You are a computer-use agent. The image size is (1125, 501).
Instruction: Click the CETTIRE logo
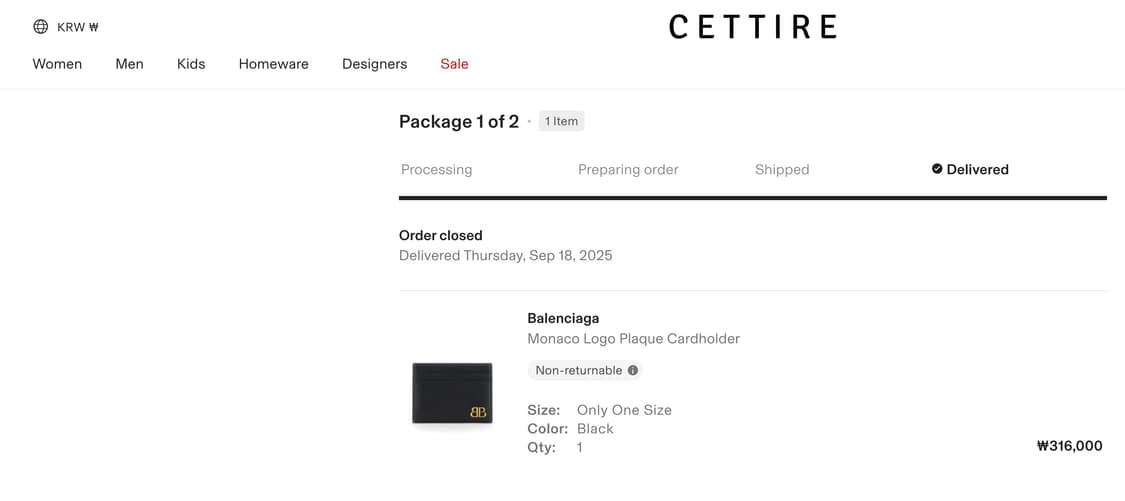pyautogui.click(x=752, y=27)
